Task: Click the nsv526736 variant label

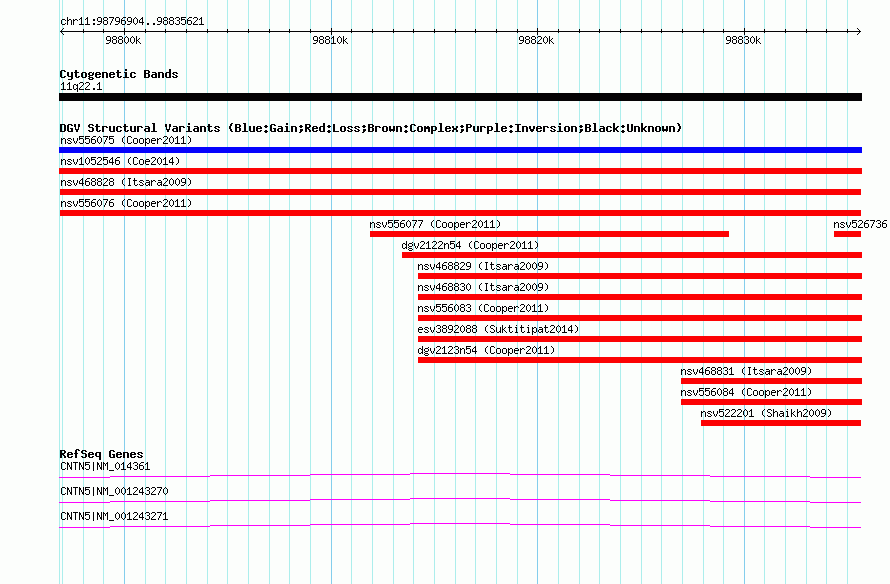Action: click(860, 224)
